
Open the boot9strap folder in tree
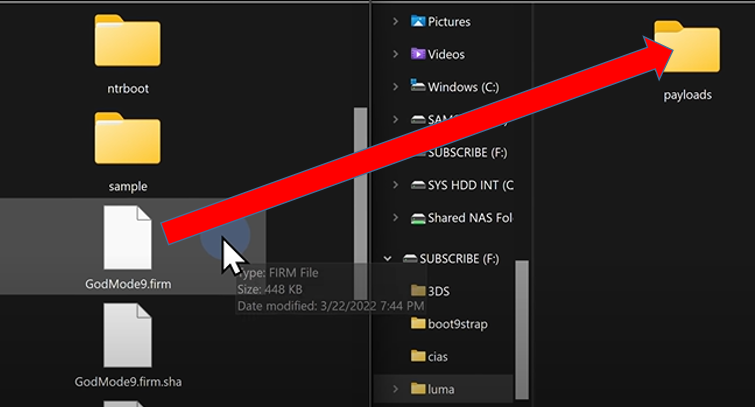[457, 324]
